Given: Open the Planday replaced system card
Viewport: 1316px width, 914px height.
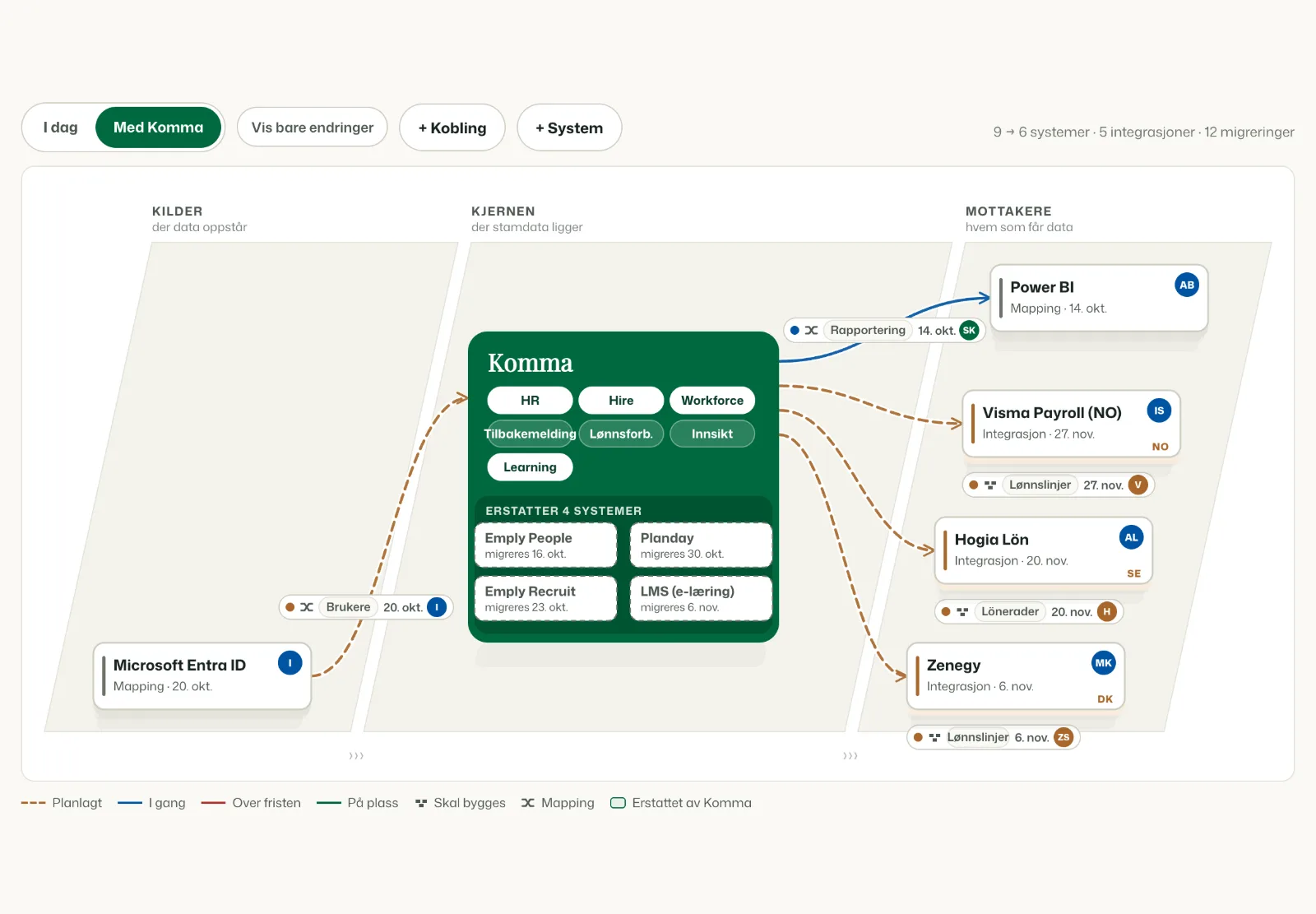Looking at the screenshot, I should click(701, 545).
